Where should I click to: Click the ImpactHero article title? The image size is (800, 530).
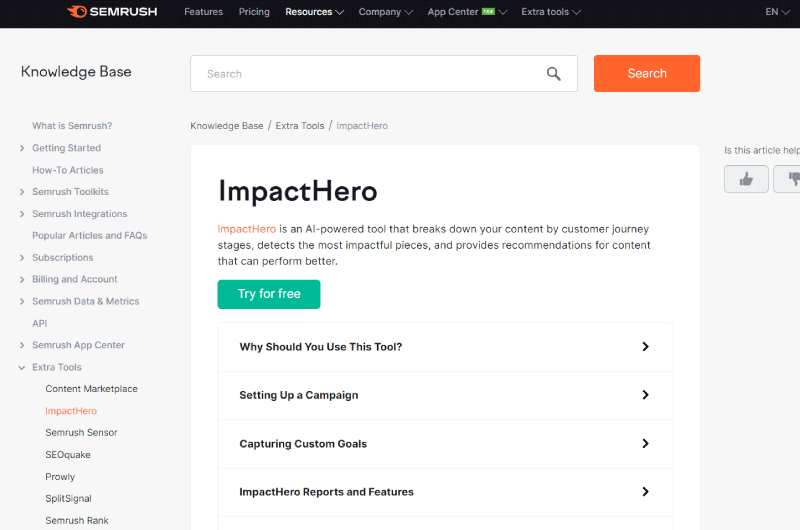tap(297, 191)
